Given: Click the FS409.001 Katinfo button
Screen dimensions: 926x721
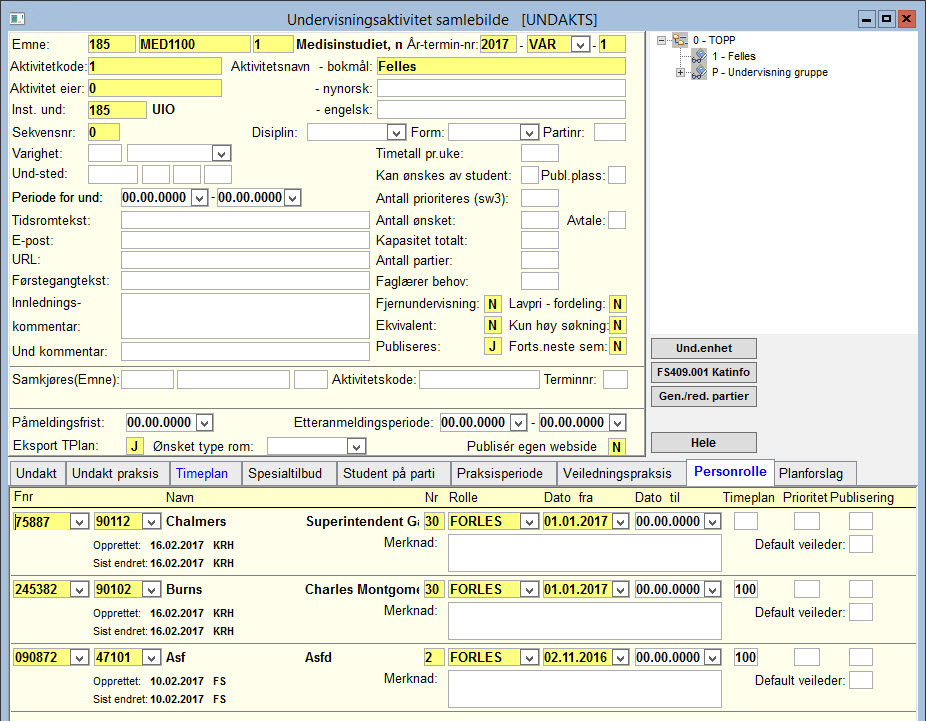Looking at the screenshot, I should coord(704,373).
